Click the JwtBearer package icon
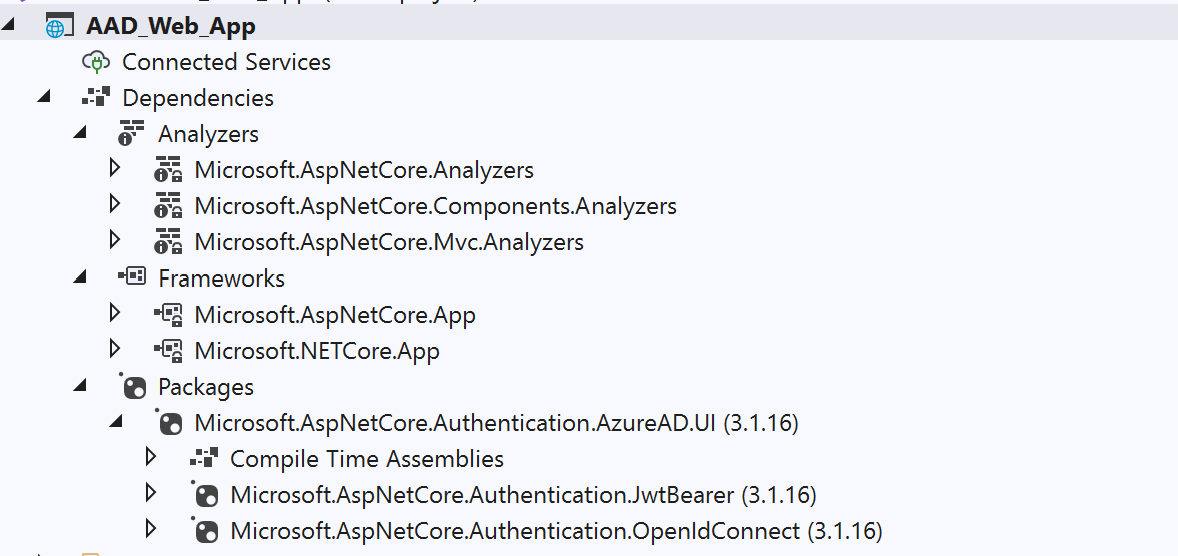Screen dimensions: 1178x556 (204, 494)
